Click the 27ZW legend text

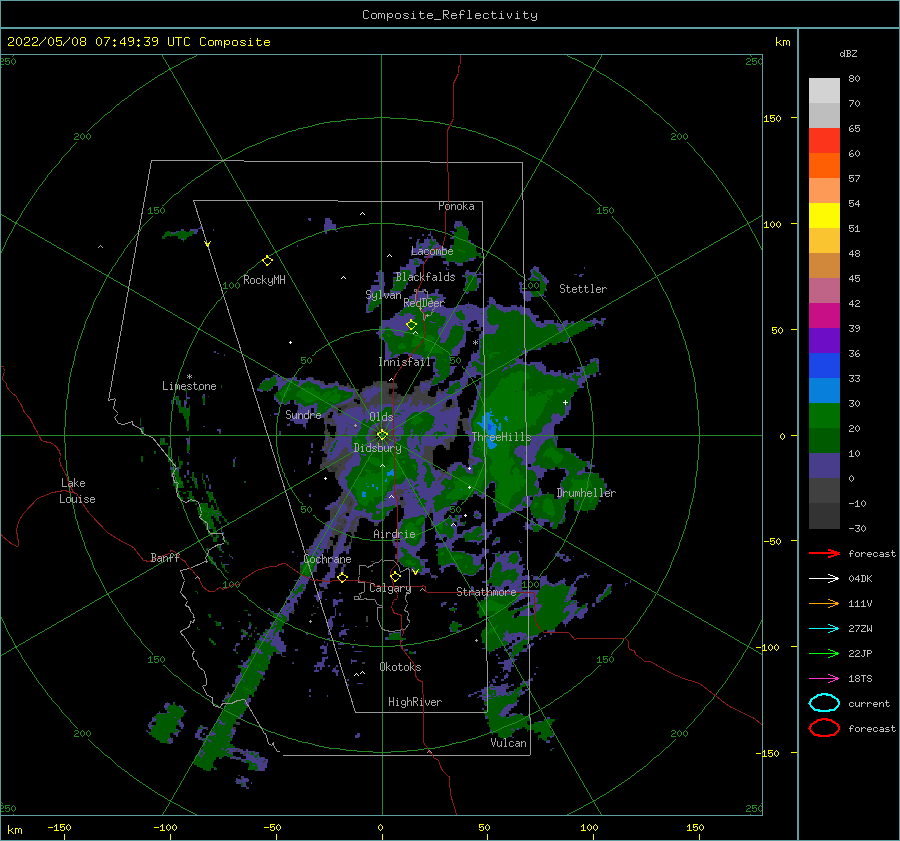pos(860,629)
